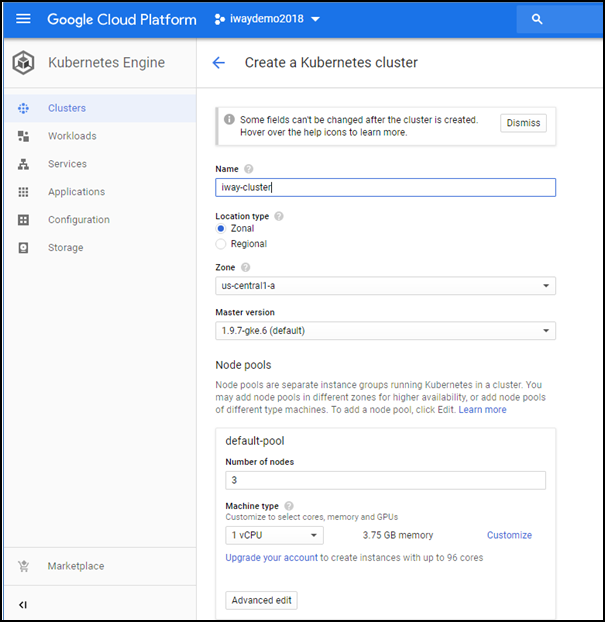Click the back arrow beside Create a Kubernetes cluster

tap(219, 62)
